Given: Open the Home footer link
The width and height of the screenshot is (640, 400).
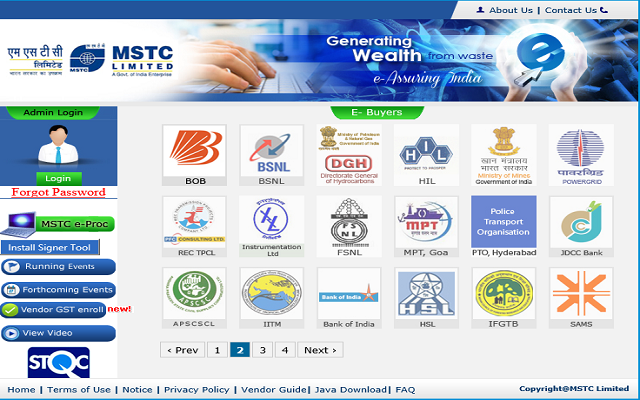Looking at the screenshot, I should [x=21, y=390].
